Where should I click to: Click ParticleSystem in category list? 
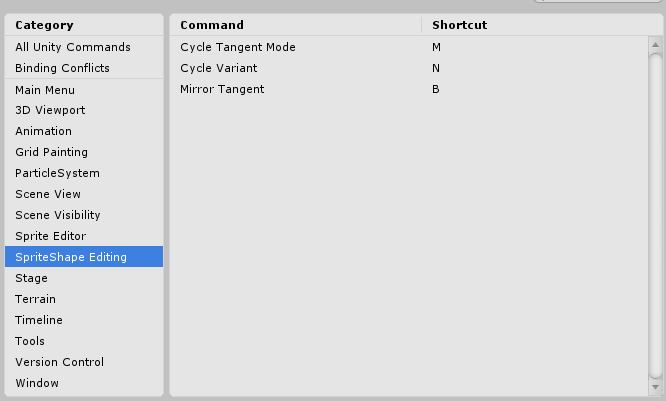(57, 173)
